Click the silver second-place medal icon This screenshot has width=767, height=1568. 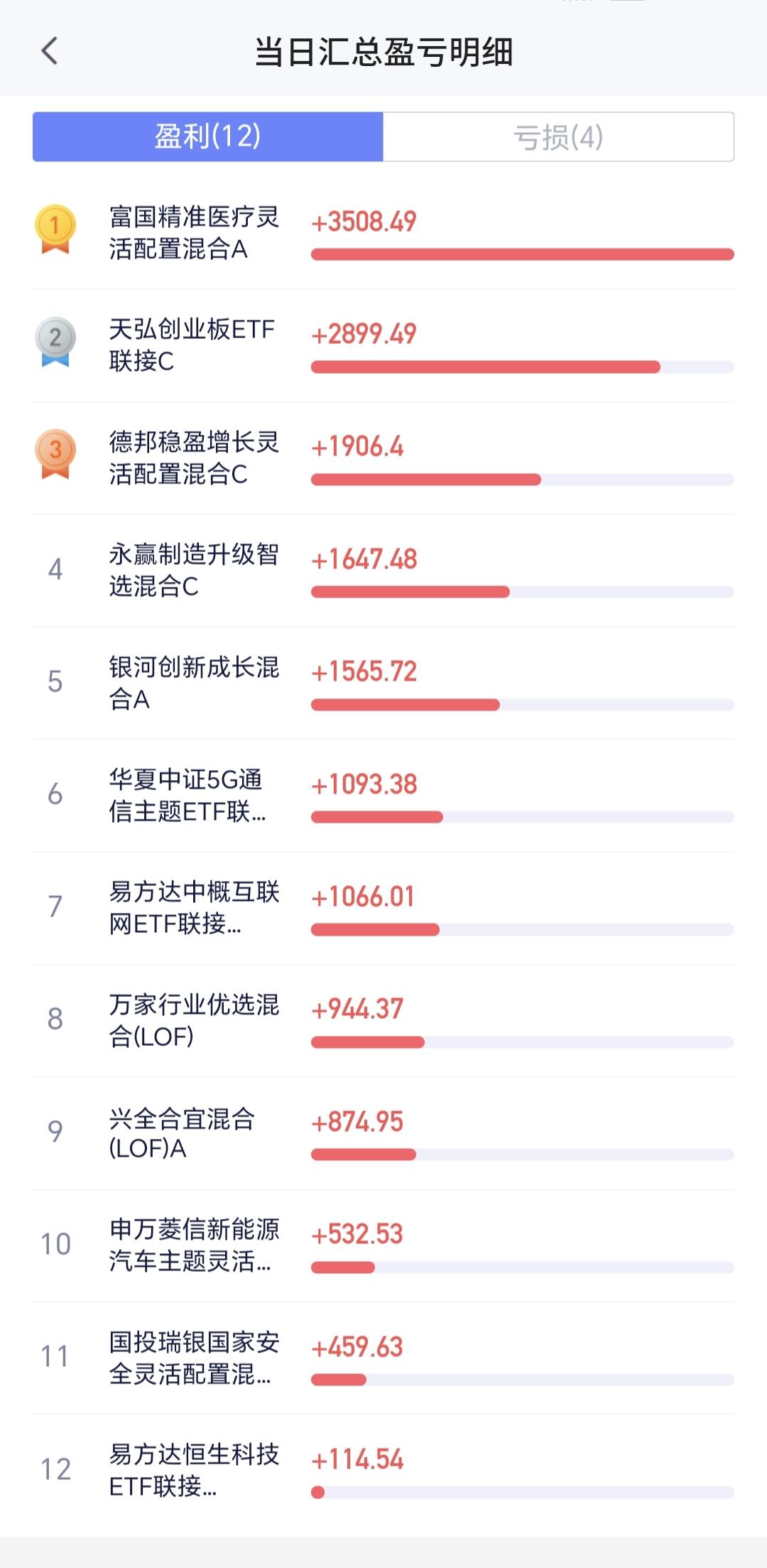click(55, 341)
